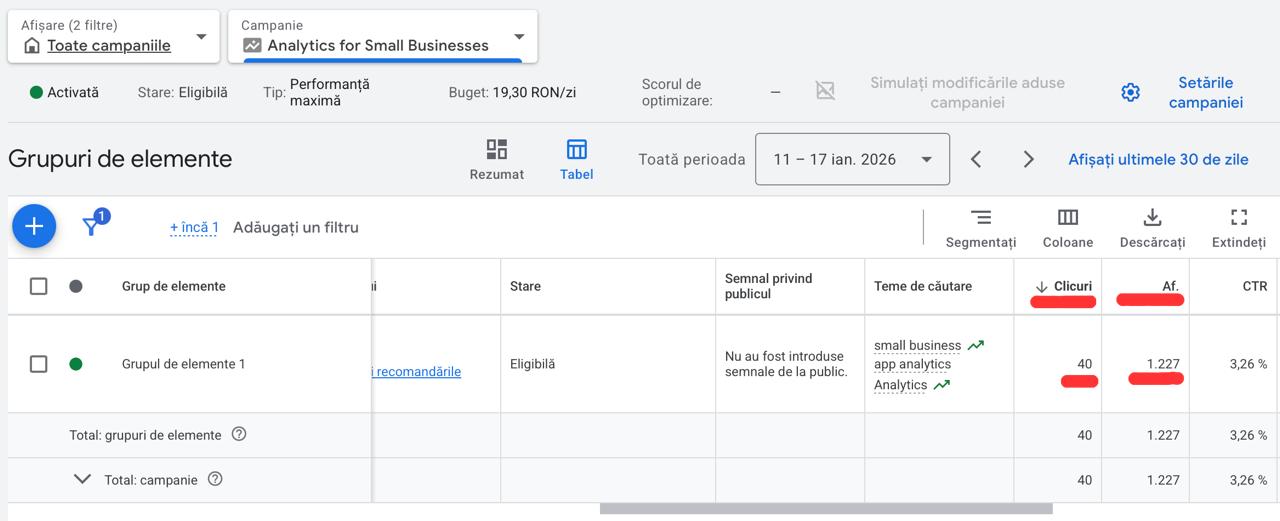Click app analytics search theme
This screenshot has height=521, width=1280.
tap(912, 364)
